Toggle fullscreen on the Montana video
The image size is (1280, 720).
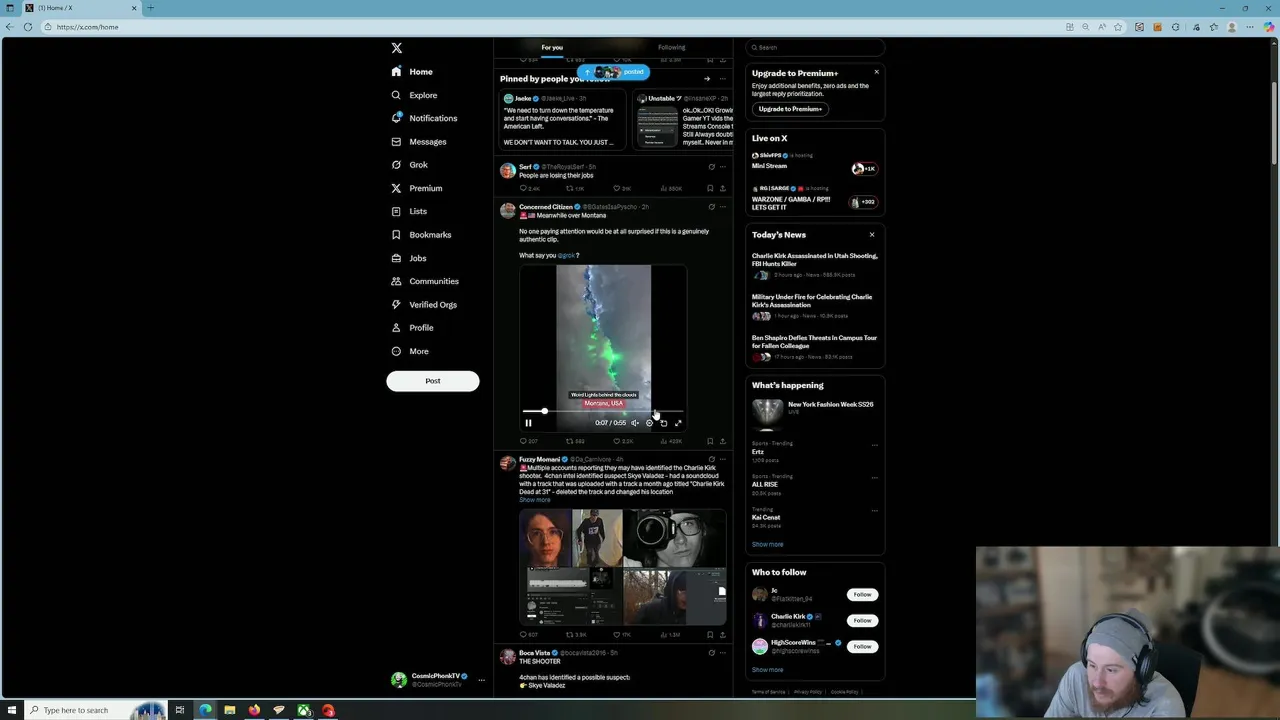[x=678, y=423]
